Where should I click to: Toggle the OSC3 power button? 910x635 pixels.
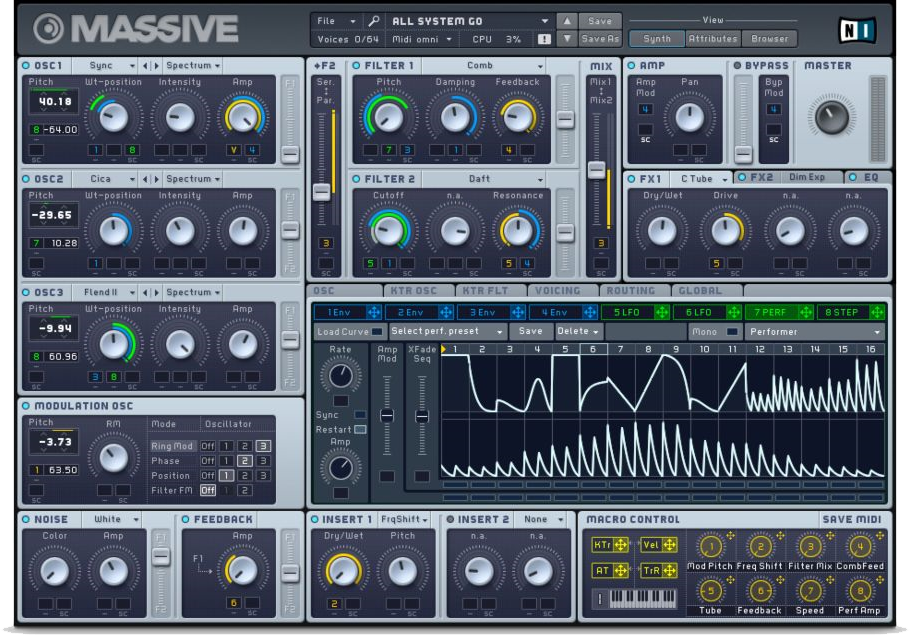(x=26, y=292)
